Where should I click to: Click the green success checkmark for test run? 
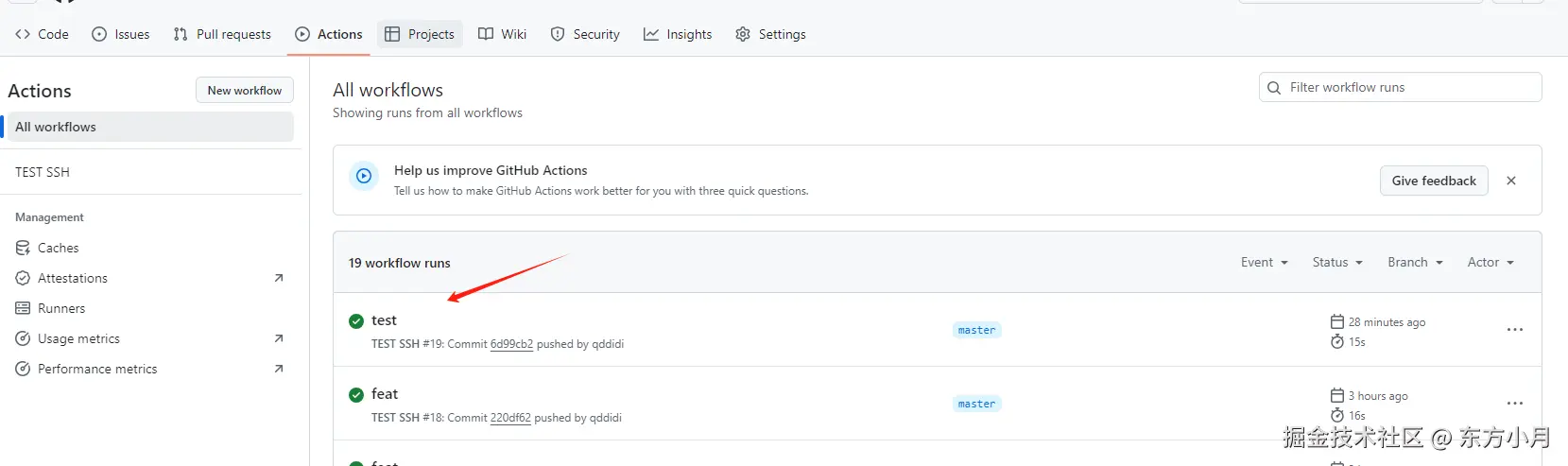(x=356, y=321)
